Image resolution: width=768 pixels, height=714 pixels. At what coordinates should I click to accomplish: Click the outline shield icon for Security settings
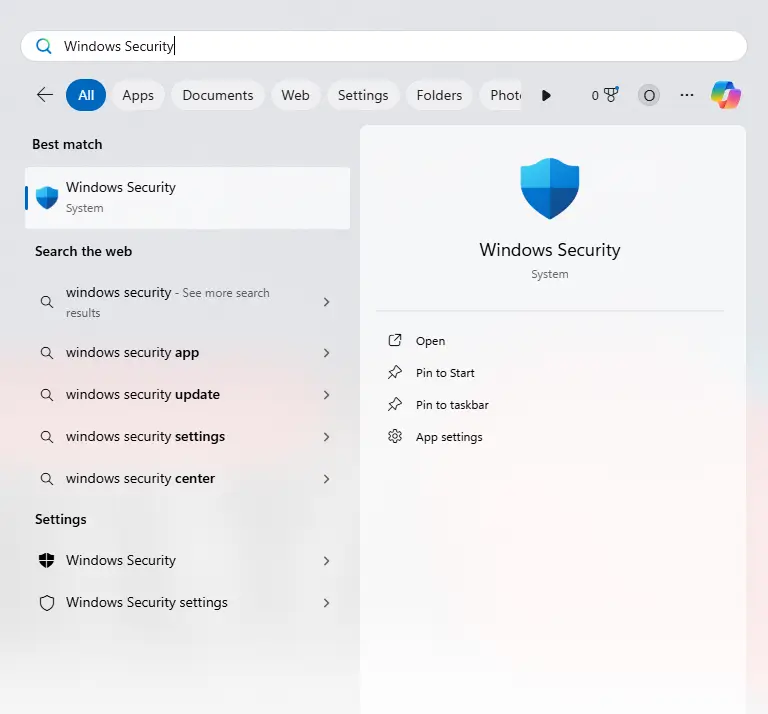47,603
